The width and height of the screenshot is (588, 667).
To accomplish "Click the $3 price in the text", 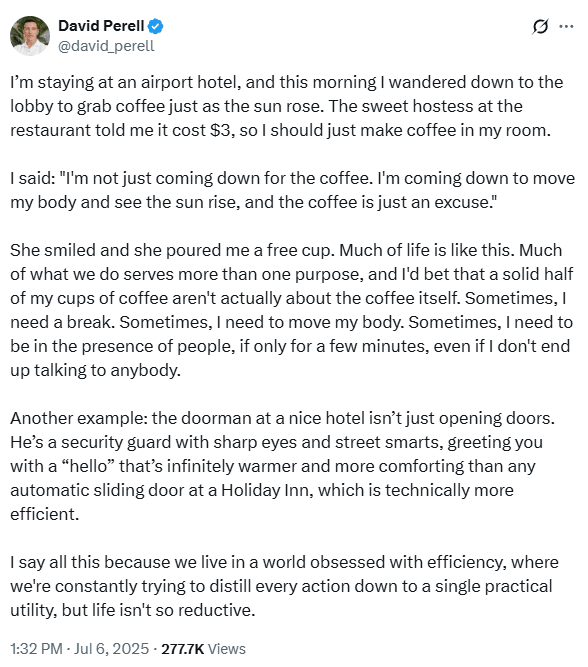I will tap(221, 130).
